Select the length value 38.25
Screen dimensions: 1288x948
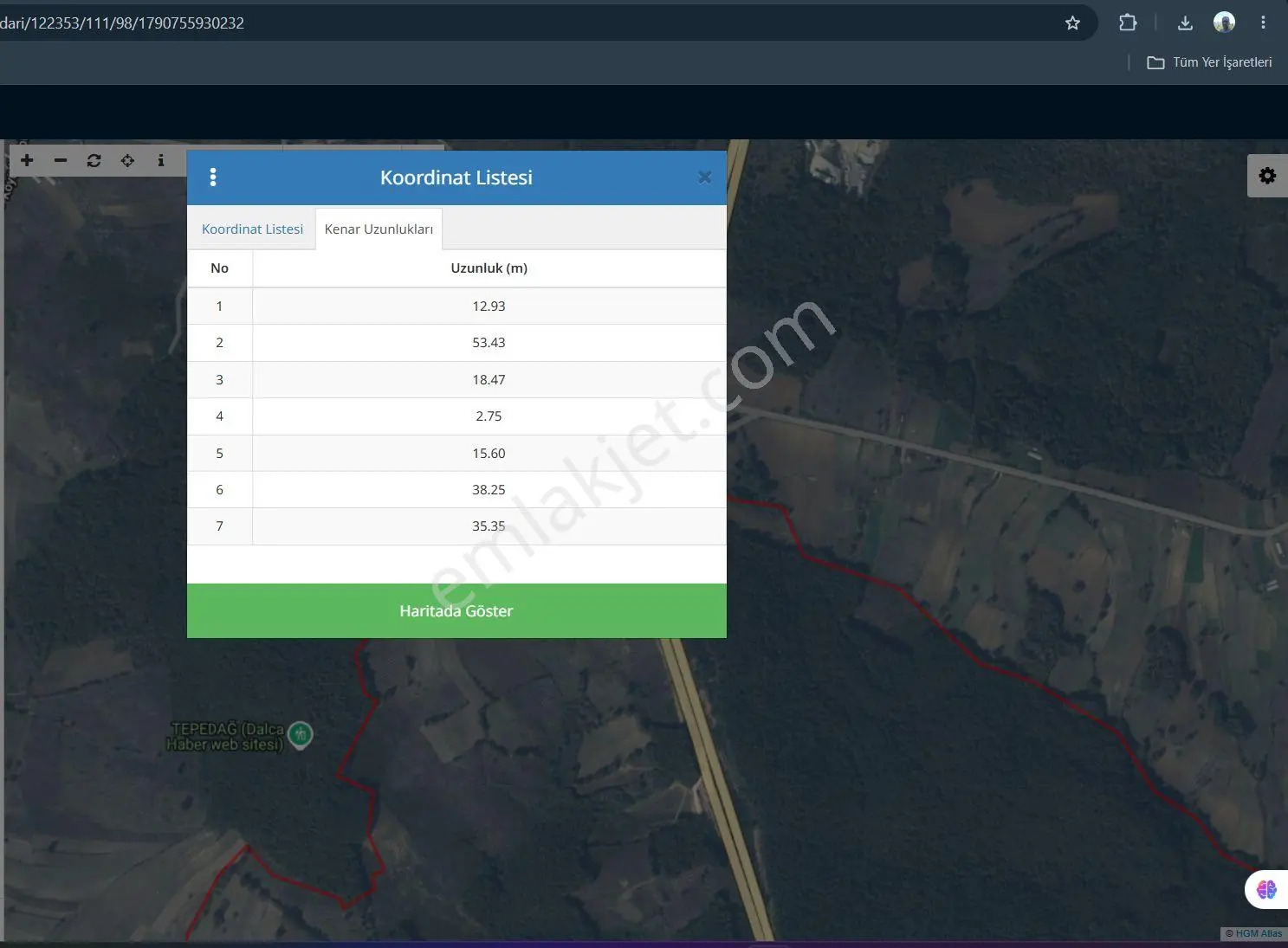(x=489, y=490)
